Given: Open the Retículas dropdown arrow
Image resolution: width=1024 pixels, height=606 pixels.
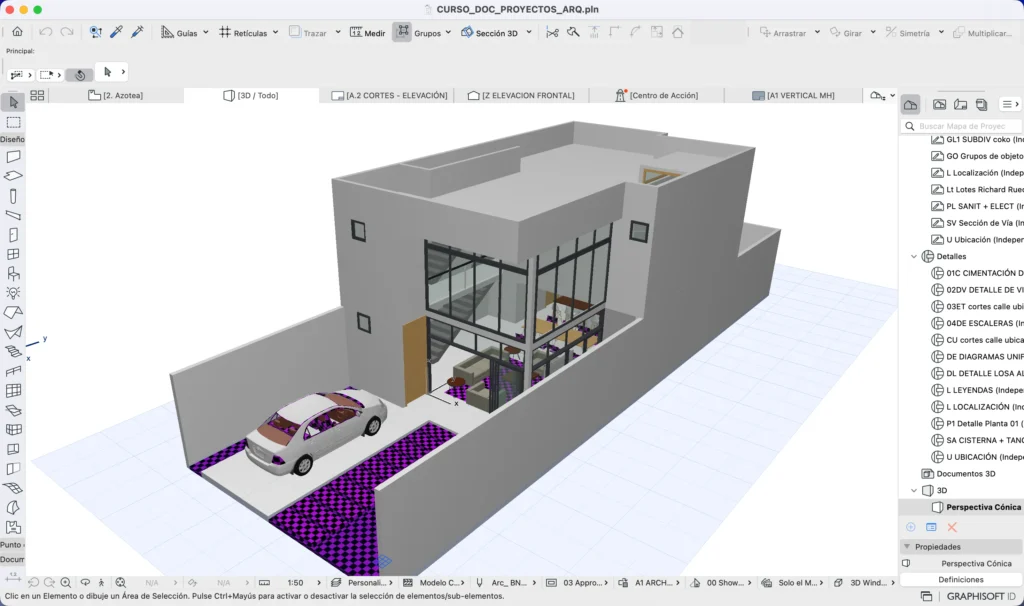Looking at the screenshot, I should point(276,32).
